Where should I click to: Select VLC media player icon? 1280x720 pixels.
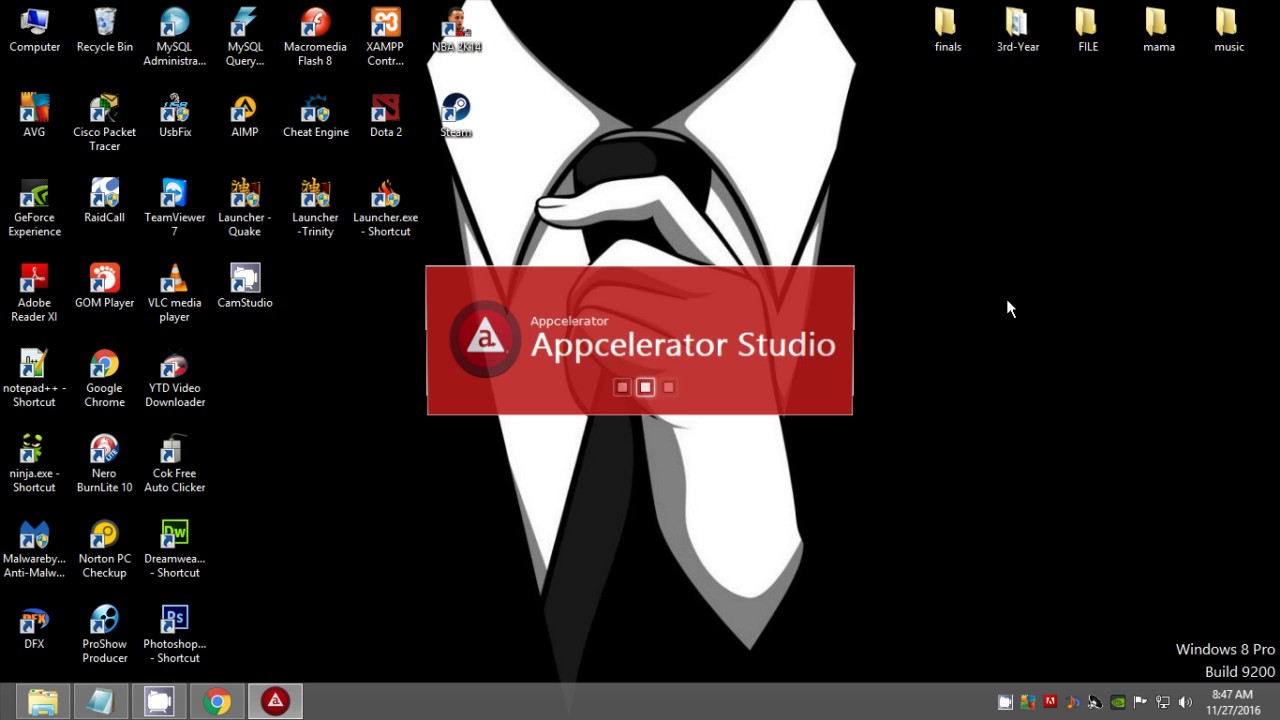pyautogui.click(x=175, y=293)
